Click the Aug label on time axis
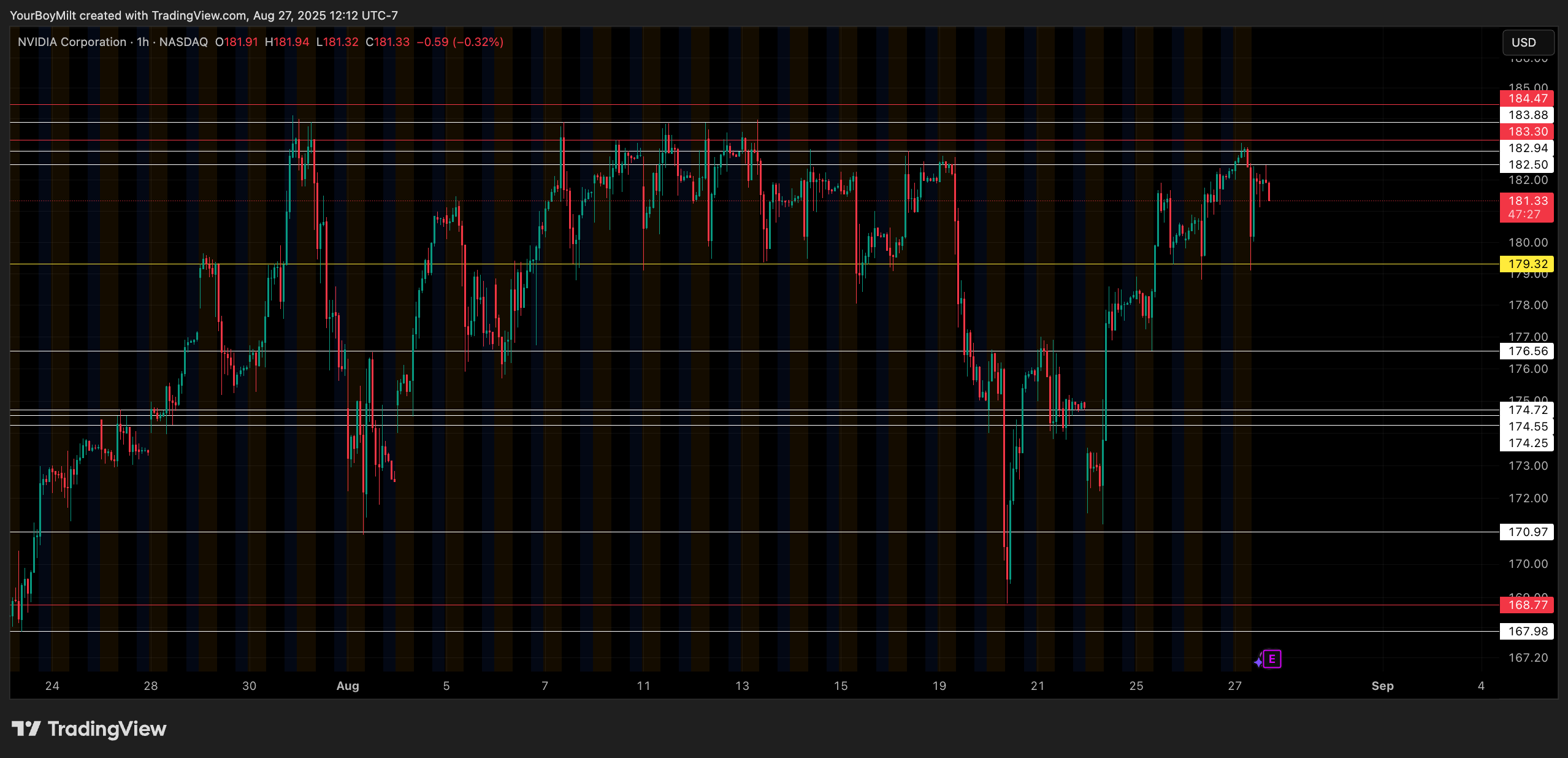Viewport: 1568px width, 758px height. point(348,686)
